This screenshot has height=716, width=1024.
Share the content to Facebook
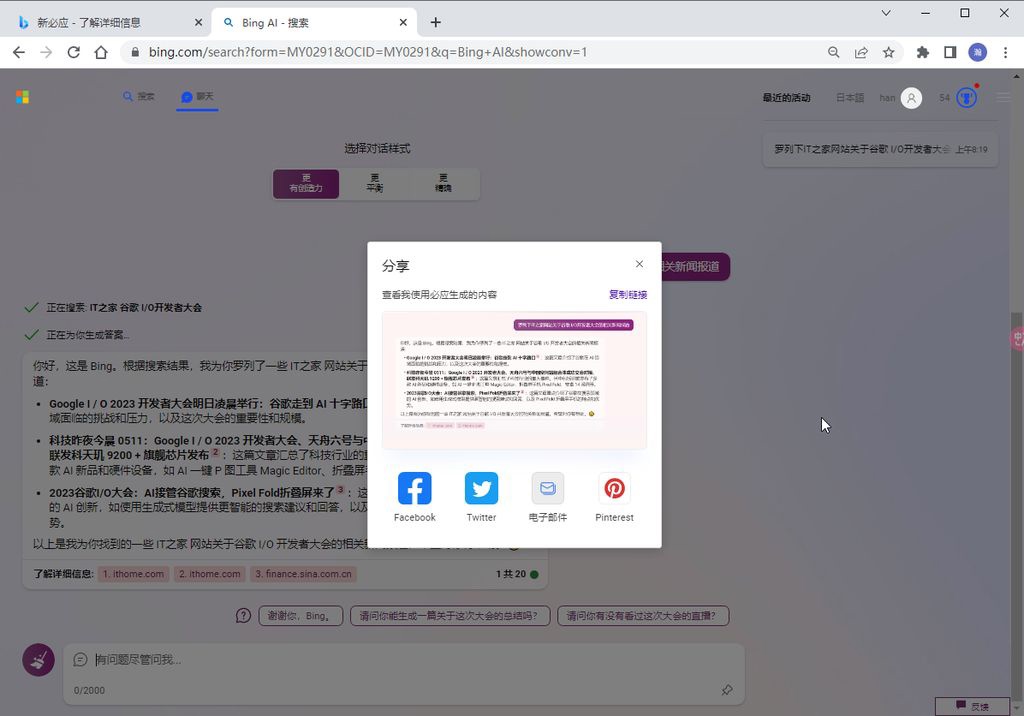[414, 489]
